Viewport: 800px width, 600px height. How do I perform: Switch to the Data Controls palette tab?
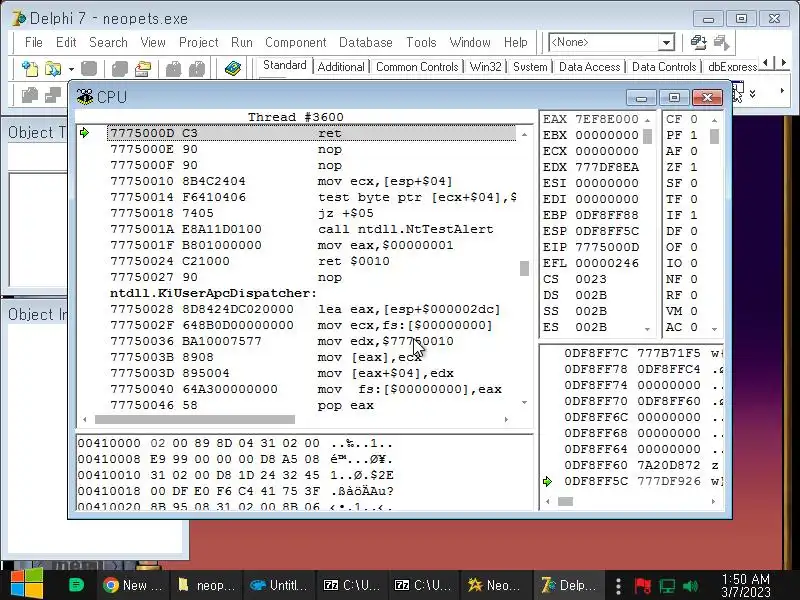tap(664, 67)
